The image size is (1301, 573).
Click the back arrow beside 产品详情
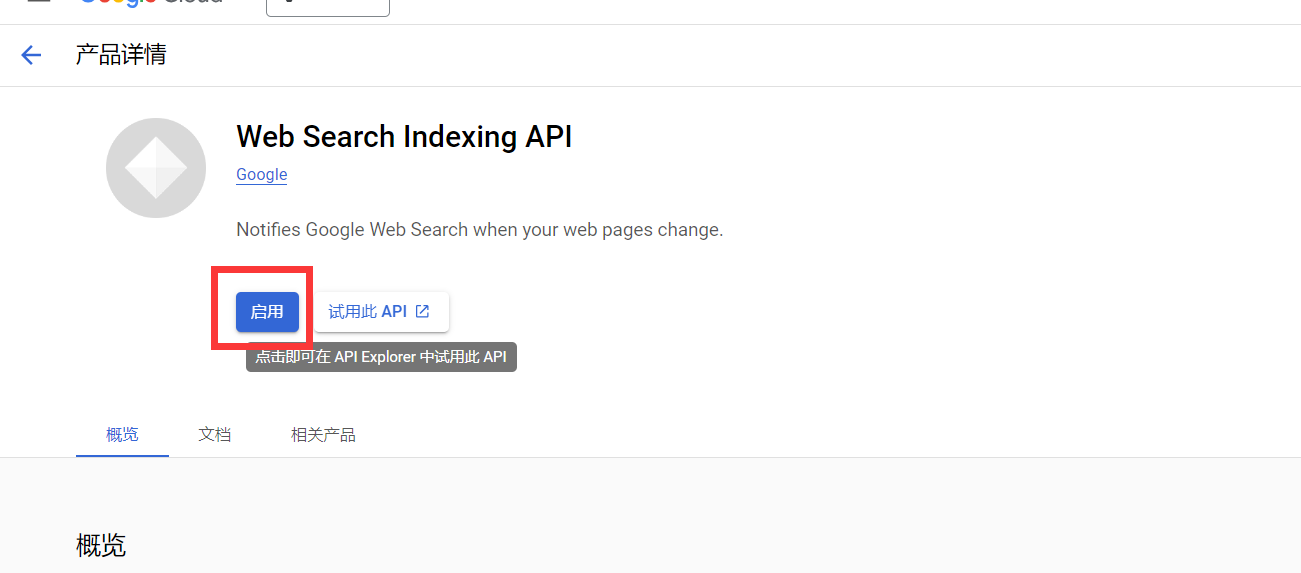(32, 55)
